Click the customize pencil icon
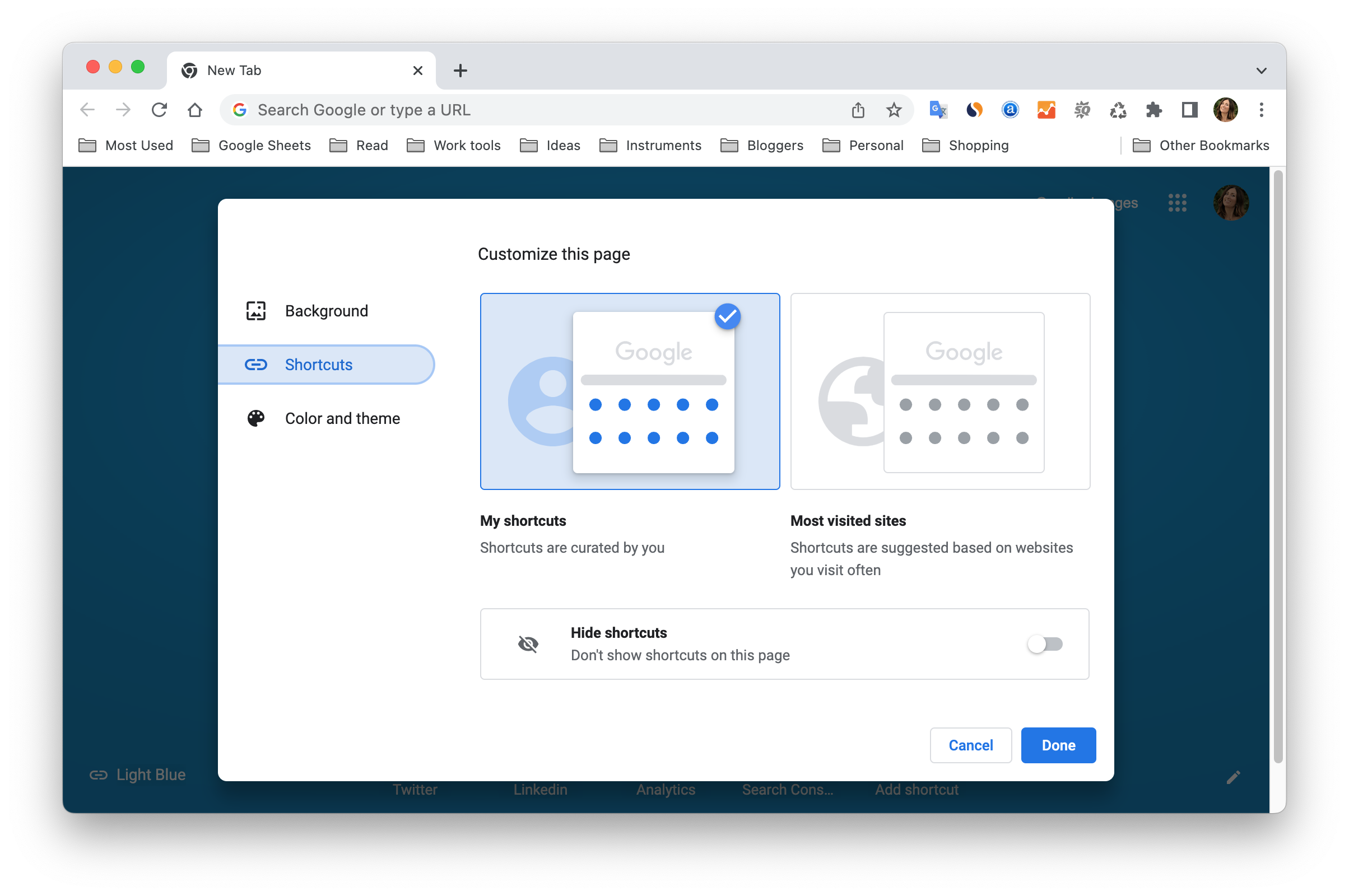Viewport: 1349px width, 896px height. click(1234, 777)
